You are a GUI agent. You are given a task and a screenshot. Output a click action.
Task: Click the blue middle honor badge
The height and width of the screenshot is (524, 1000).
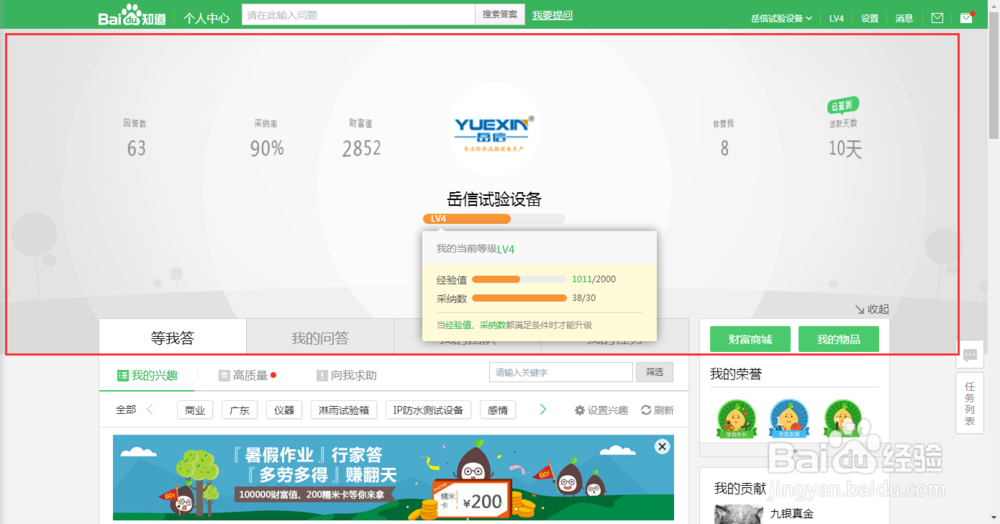pos(789,419)
